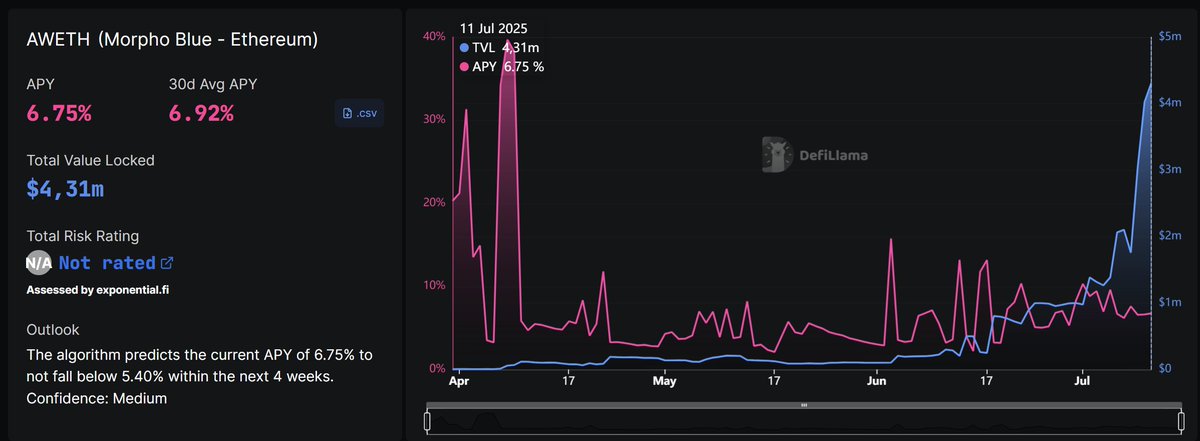Click the 30% label on APY axis
The height and width of the screenshot is (441, 1200).
pos(434,119)
